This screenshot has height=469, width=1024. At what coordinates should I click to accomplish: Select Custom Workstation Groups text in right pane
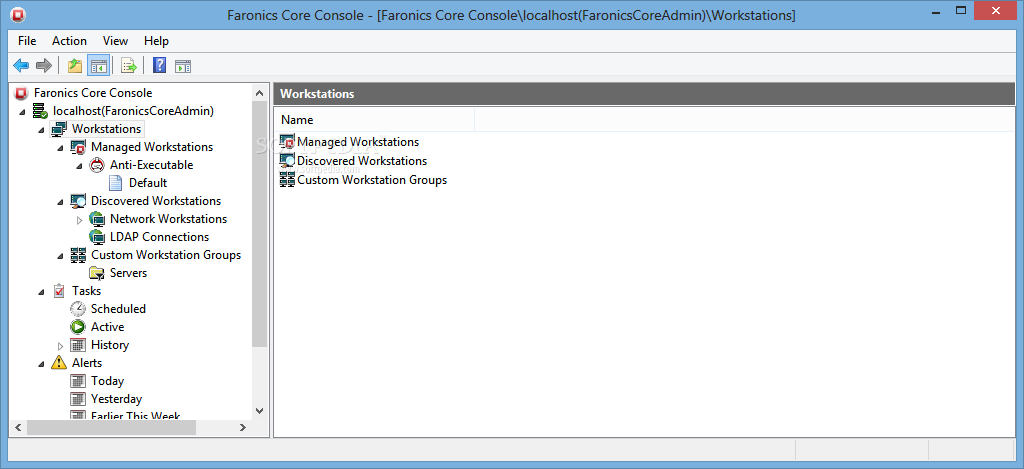click(x=372, y=180)
